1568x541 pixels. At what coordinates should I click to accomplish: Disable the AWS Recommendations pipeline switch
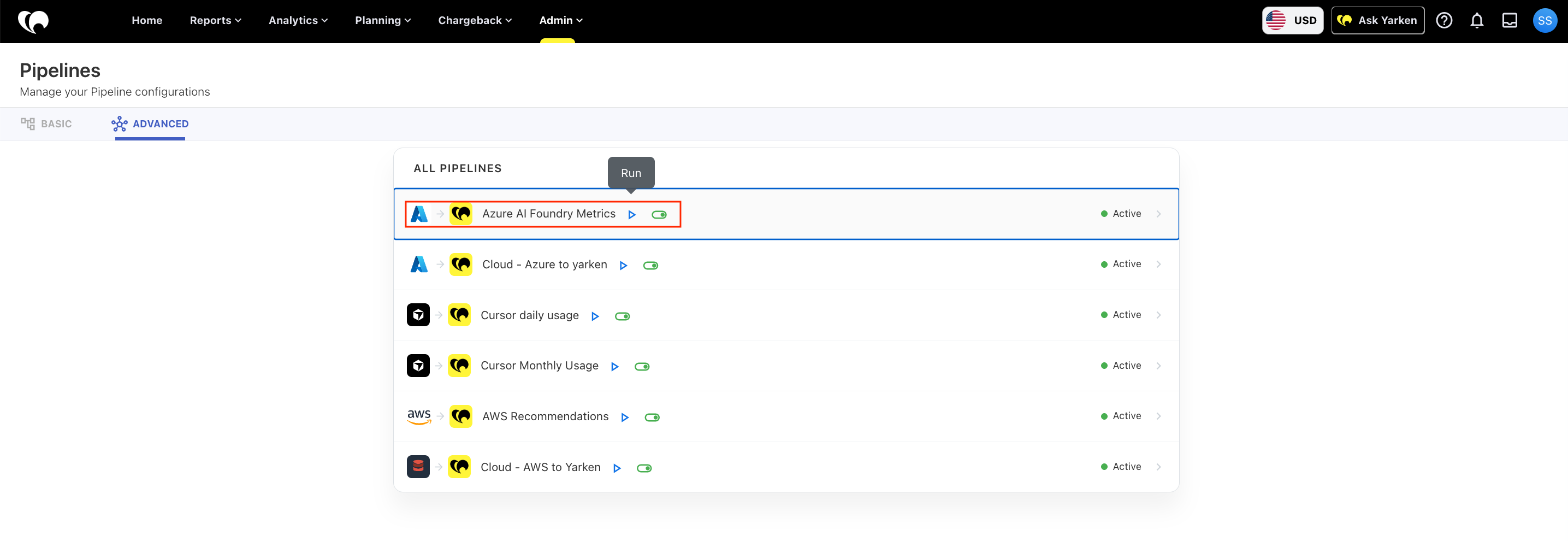coord(652,417)
